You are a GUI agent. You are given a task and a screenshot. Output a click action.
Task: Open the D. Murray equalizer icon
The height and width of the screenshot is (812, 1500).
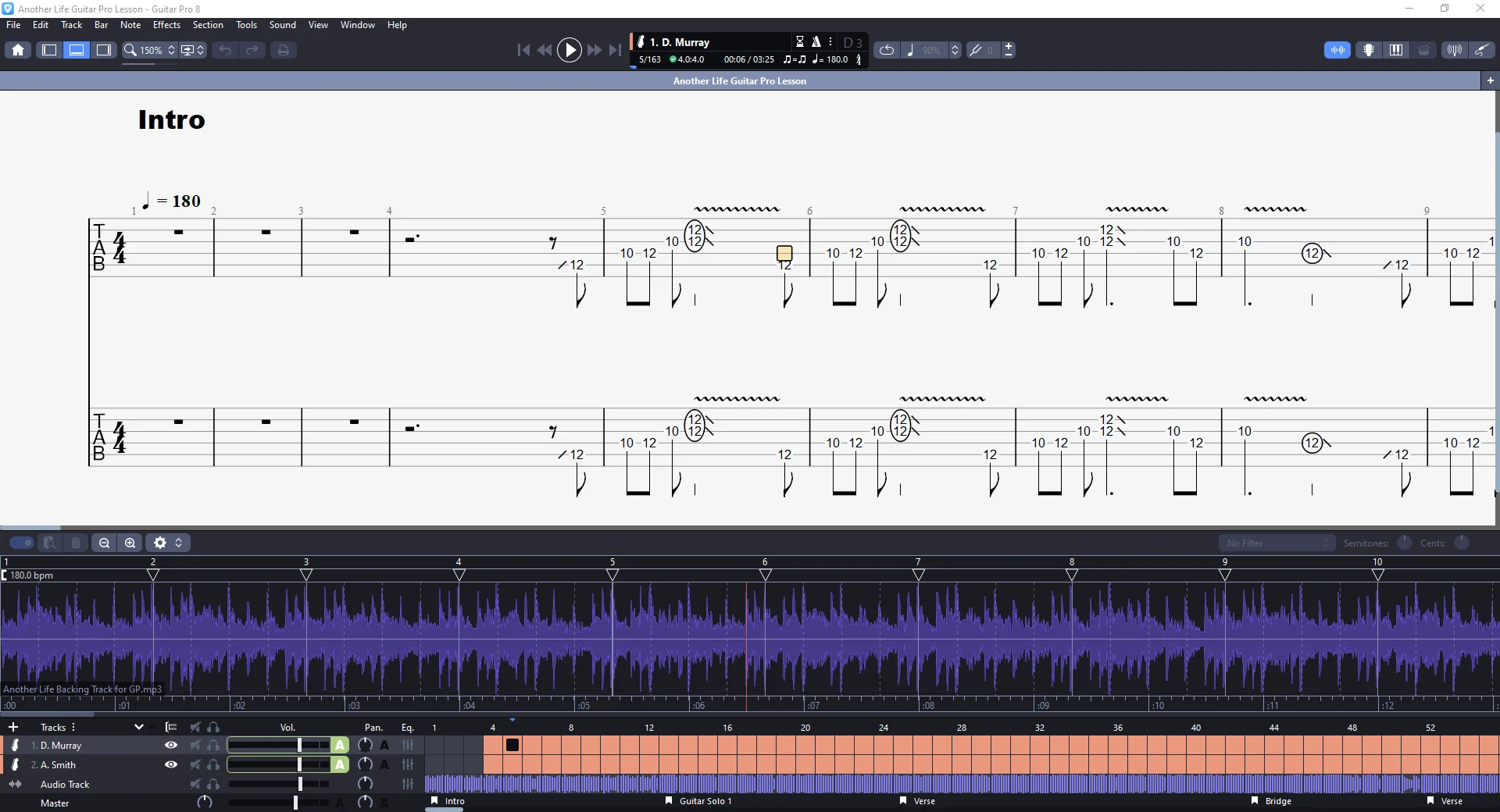[408, 745]
